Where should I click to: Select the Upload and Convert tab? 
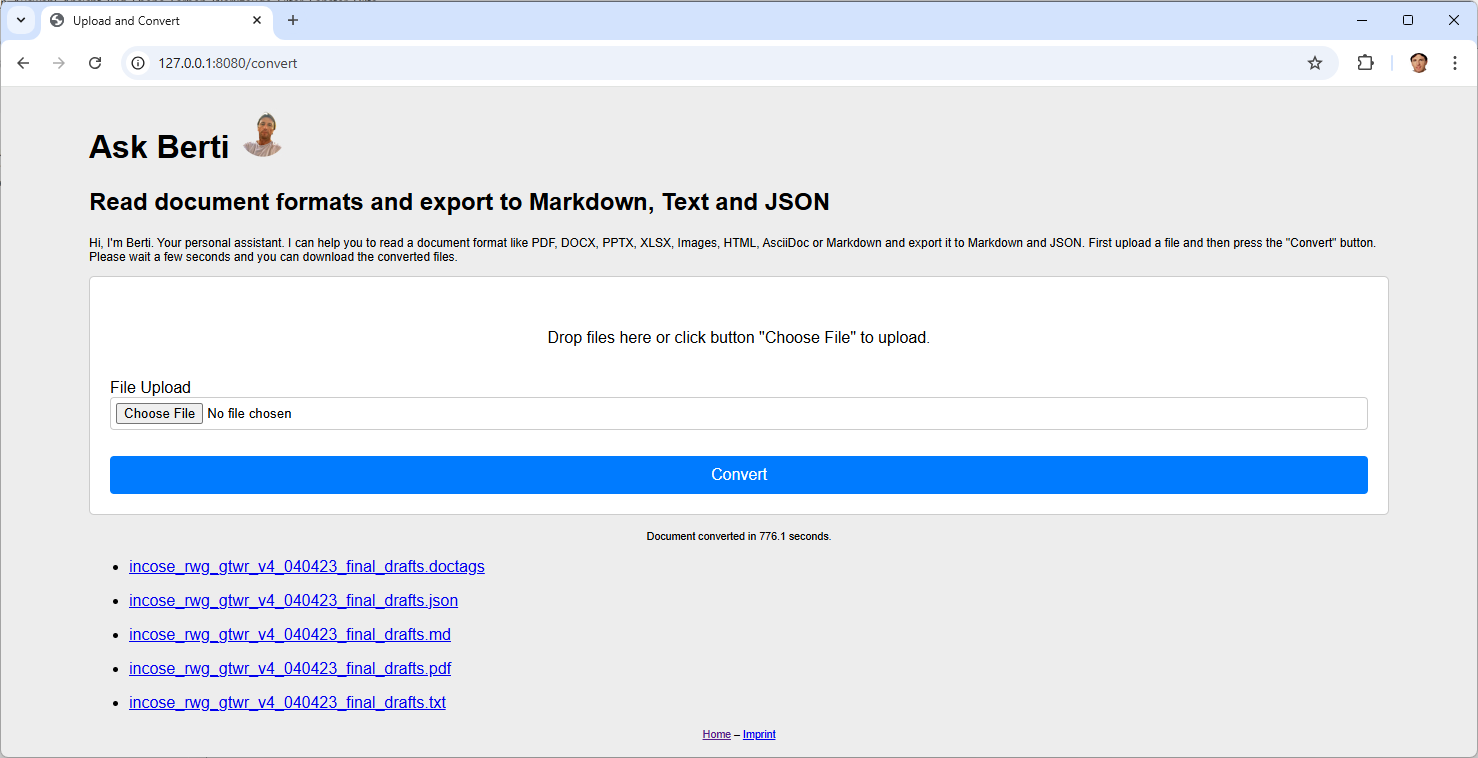140,20
